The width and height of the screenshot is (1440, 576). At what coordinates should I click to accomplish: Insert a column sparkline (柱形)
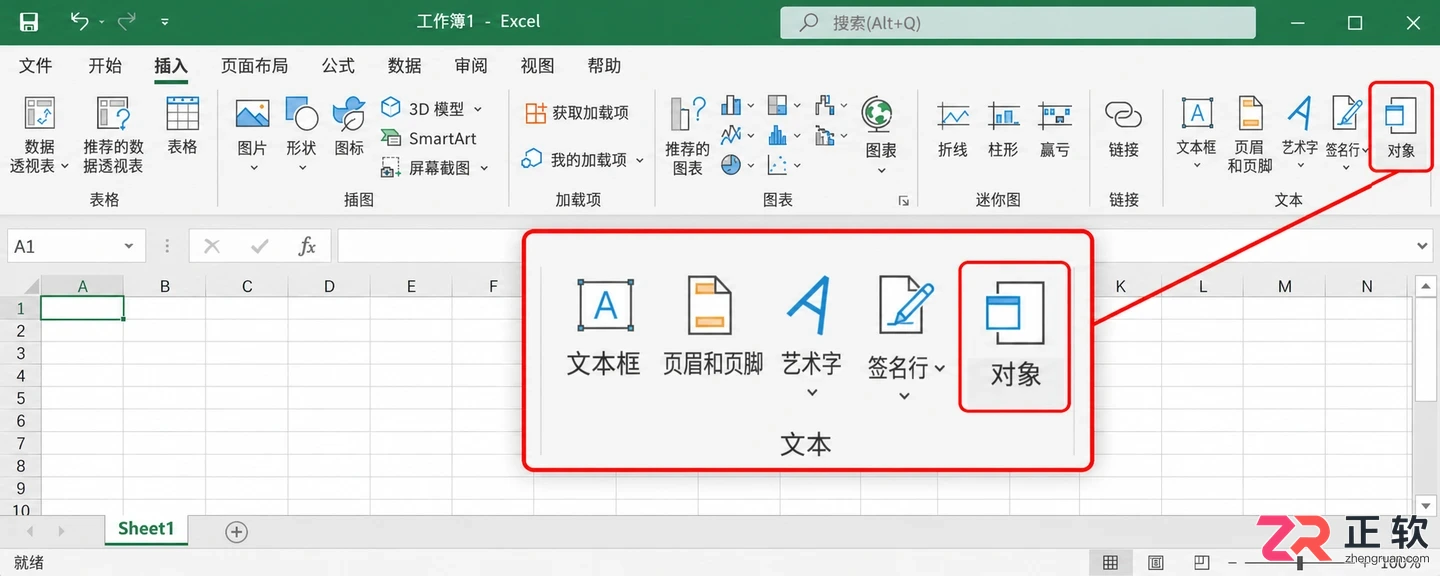1003,128
